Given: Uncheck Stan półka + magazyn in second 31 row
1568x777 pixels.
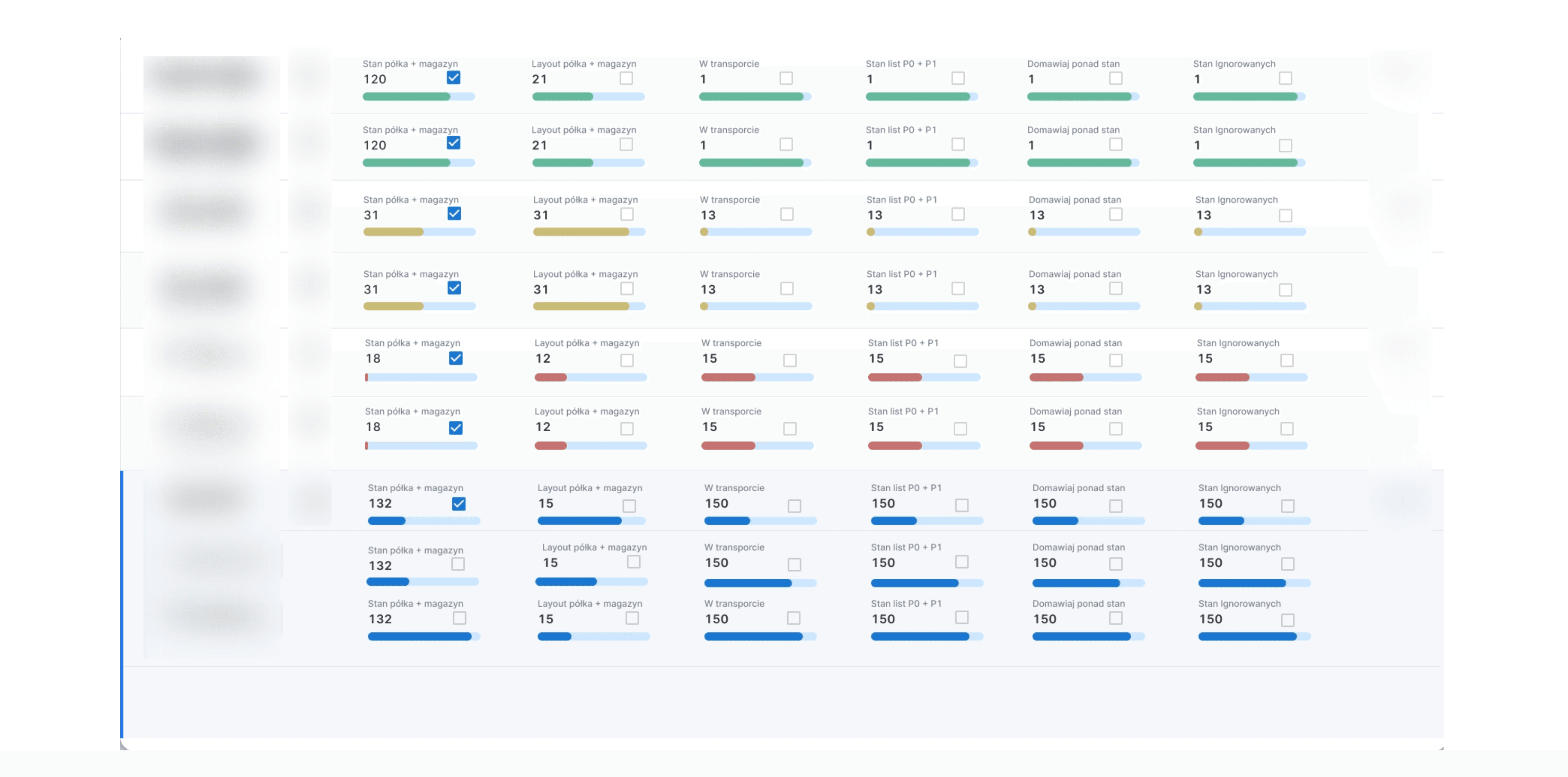Looking at the screenshot, I should [x=454, y=288].
